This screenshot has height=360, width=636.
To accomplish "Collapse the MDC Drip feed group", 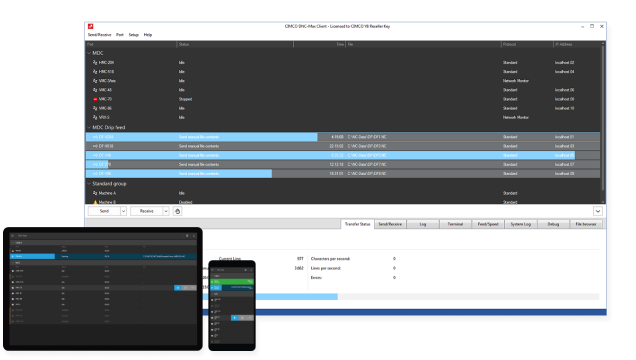I will 89,127.
